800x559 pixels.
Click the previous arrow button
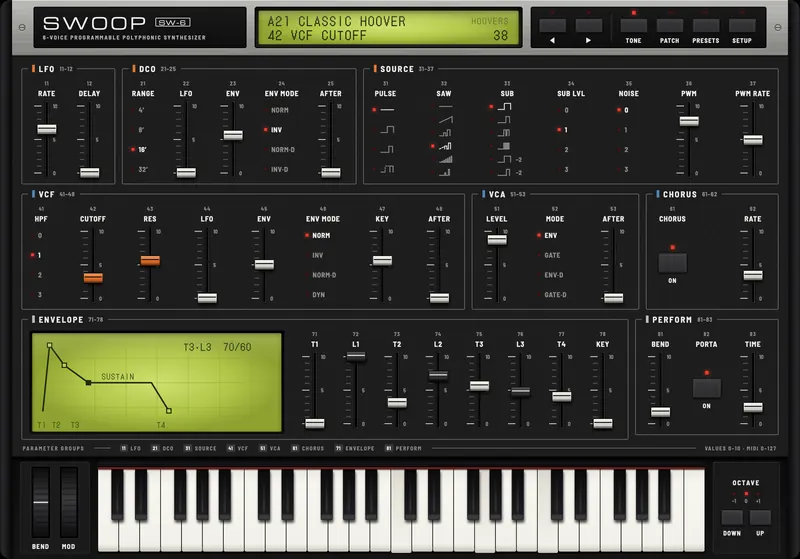tap(553, 26)
